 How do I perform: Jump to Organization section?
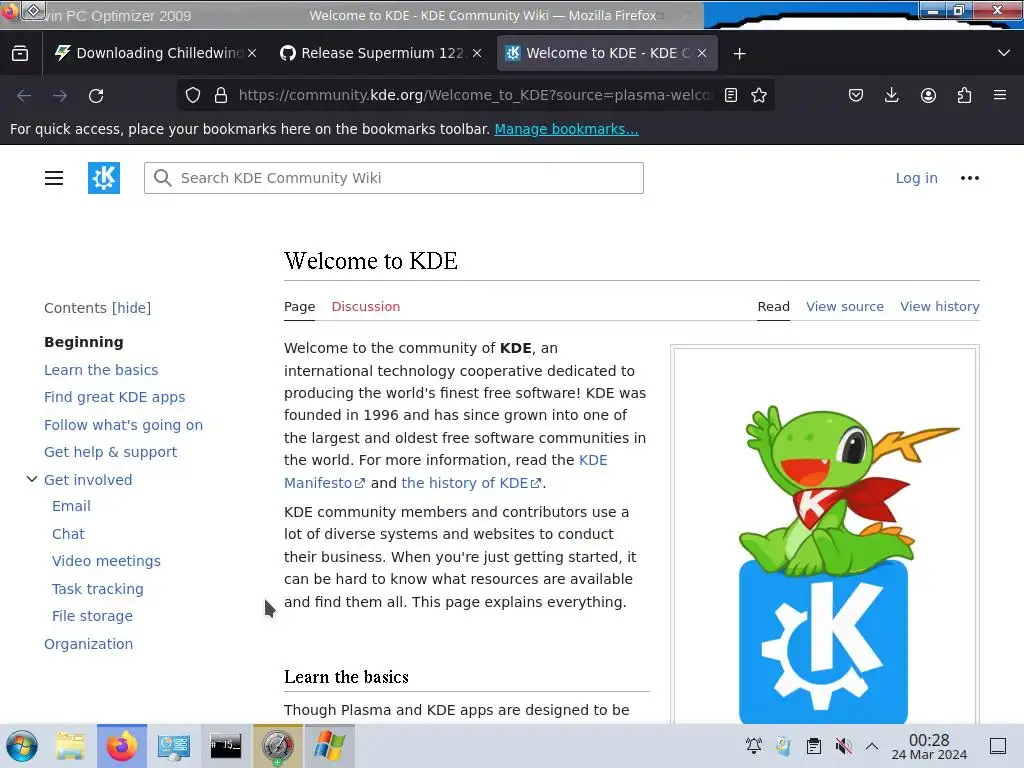[88, 644]
